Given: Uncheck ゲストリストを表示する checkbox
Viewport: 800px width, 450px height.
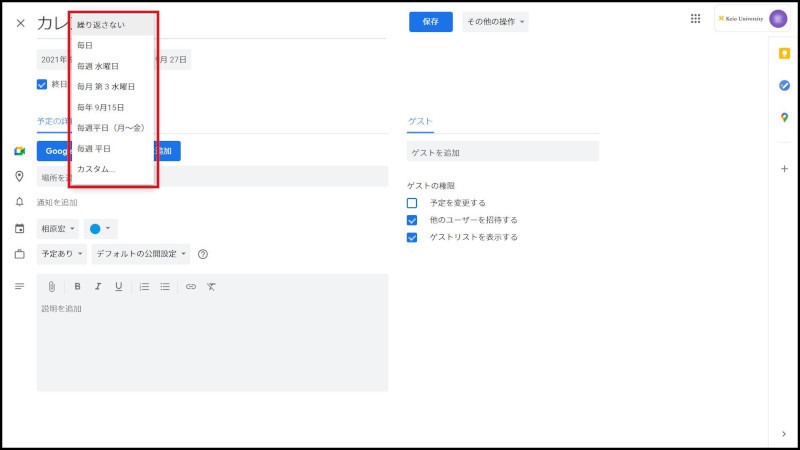Looking at the screenshot, I should point(412,237).
